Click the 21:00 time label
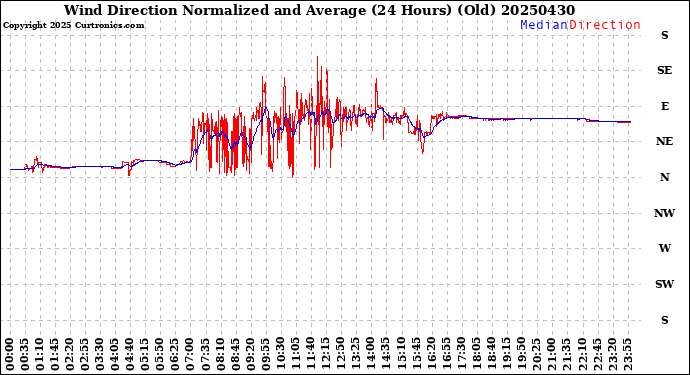 [551, 354]
